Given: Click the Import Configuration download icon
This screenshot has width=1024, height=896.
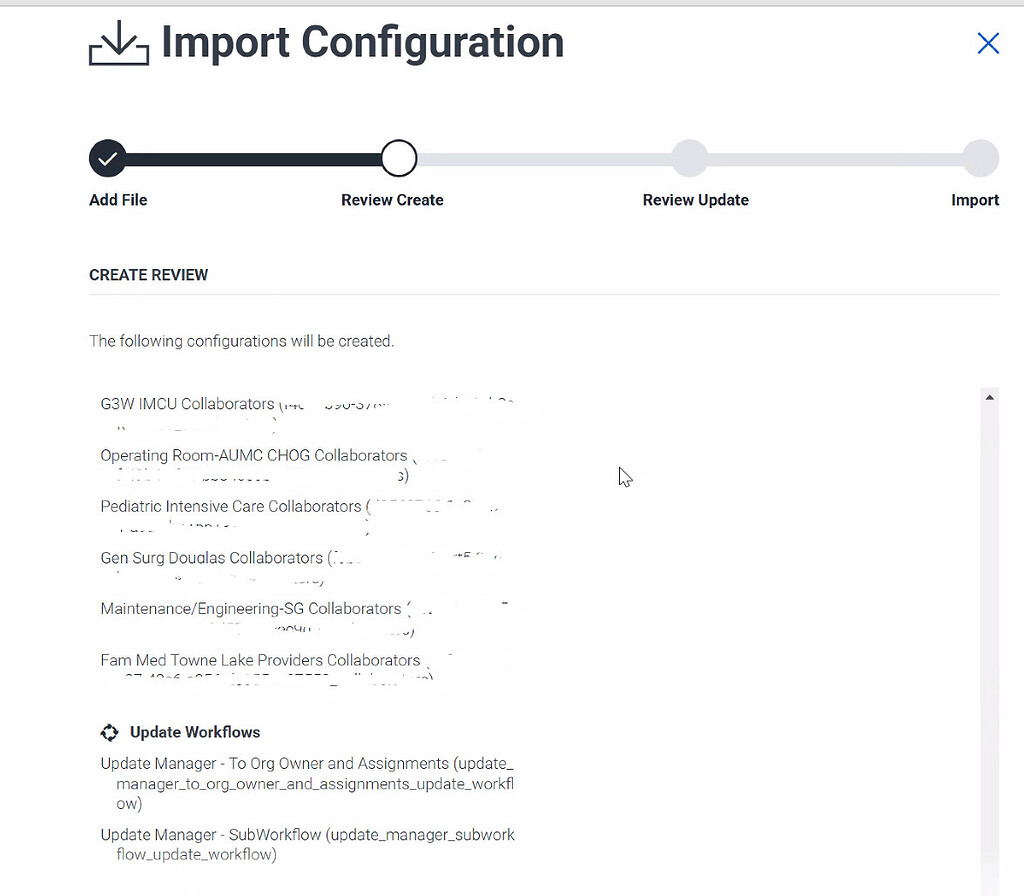Looking at the screenshot, I should point(118,43).
